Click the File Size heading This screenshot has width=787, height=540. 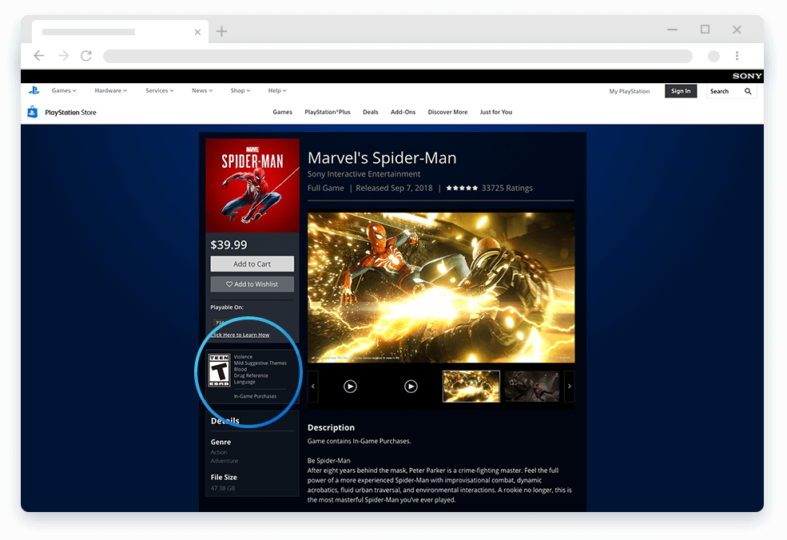(224, 477)
